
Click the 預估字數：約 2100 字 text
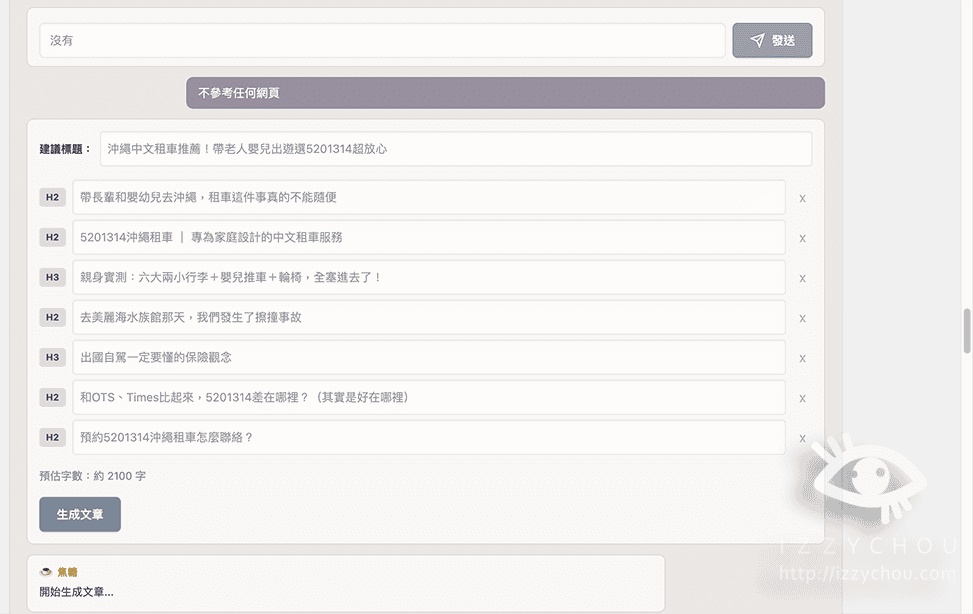point(92,476)
